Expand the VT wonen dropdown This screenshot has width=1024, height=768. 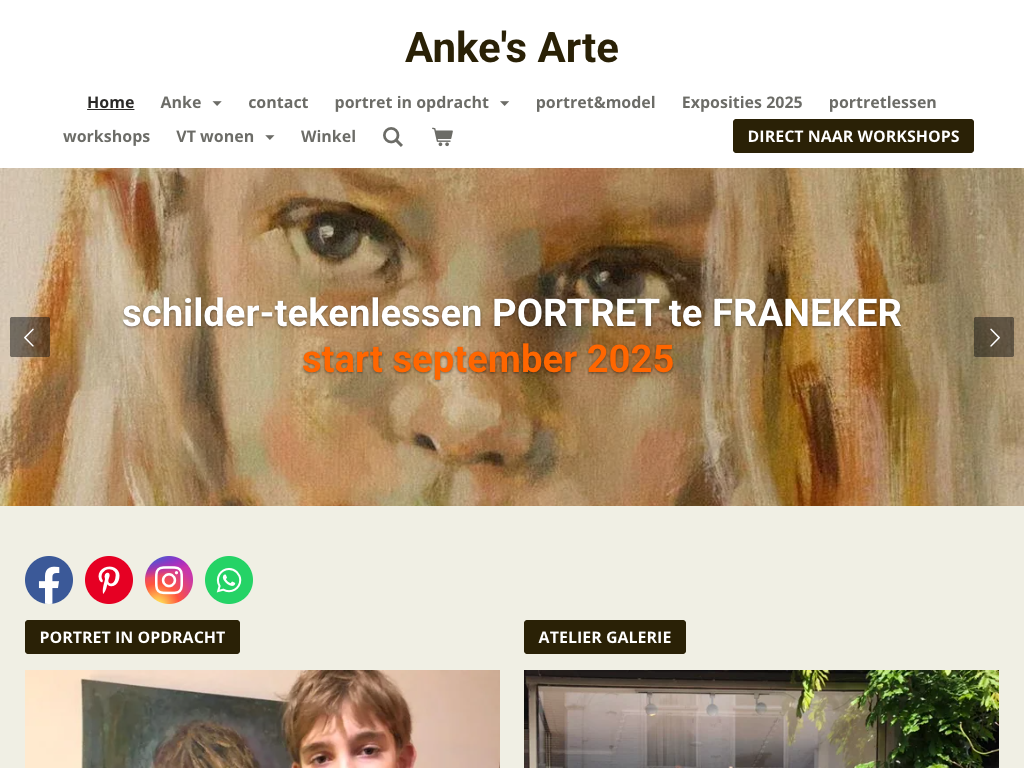[225, 136]
